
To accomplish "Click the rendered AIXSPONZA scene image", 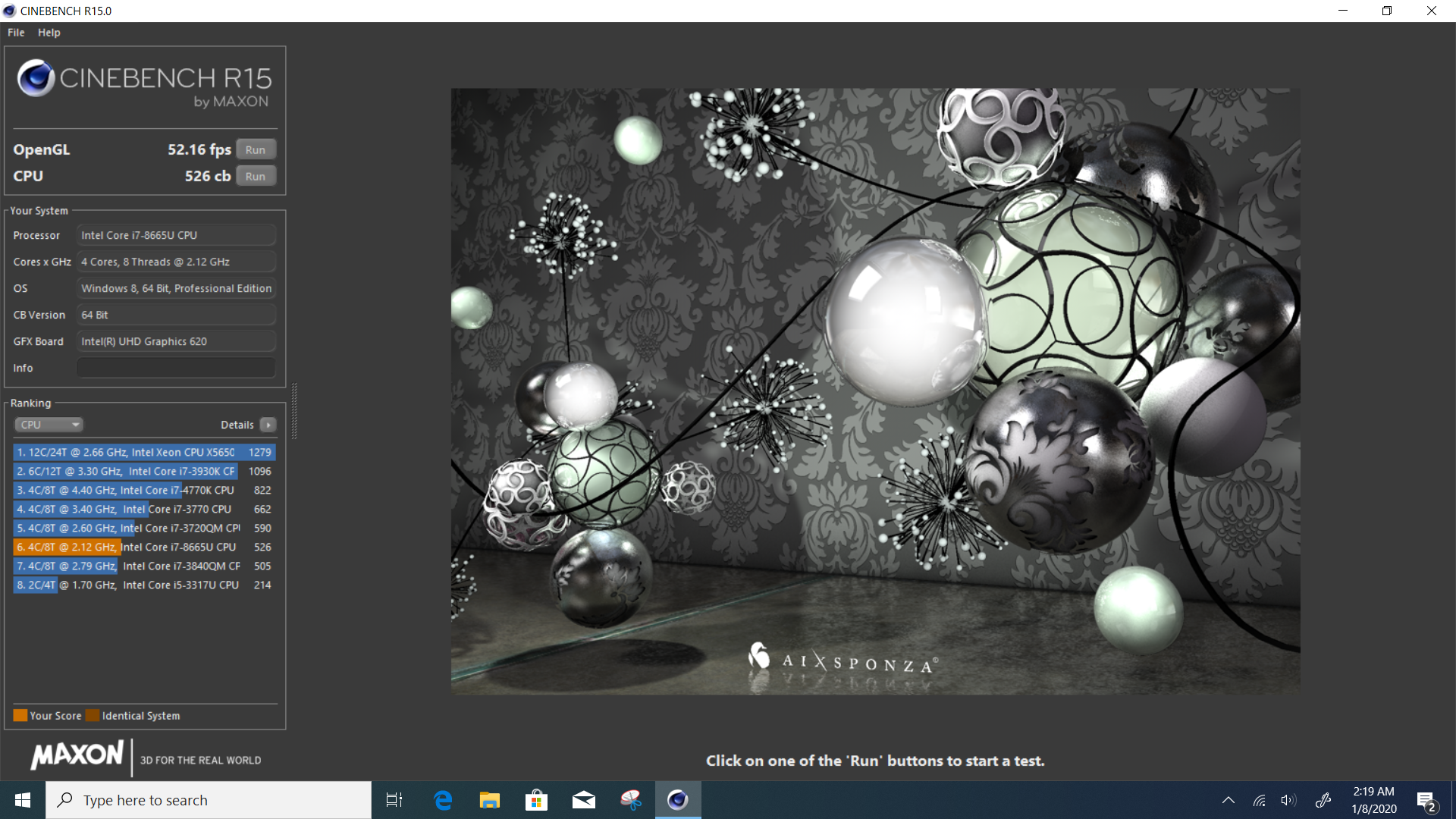I will [875, 391].
